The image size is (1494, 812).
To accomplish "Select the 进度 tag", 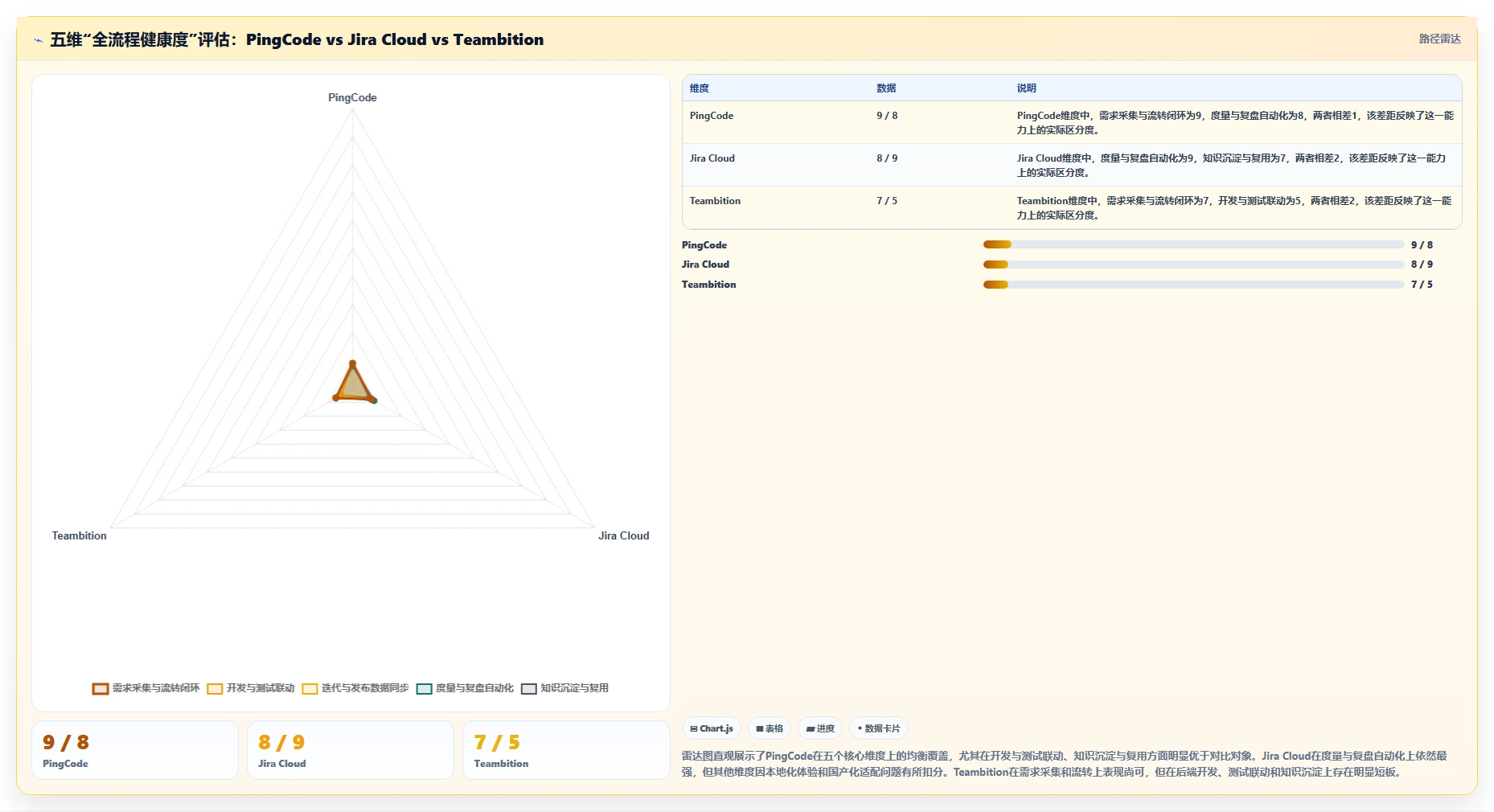I will 820,728.
